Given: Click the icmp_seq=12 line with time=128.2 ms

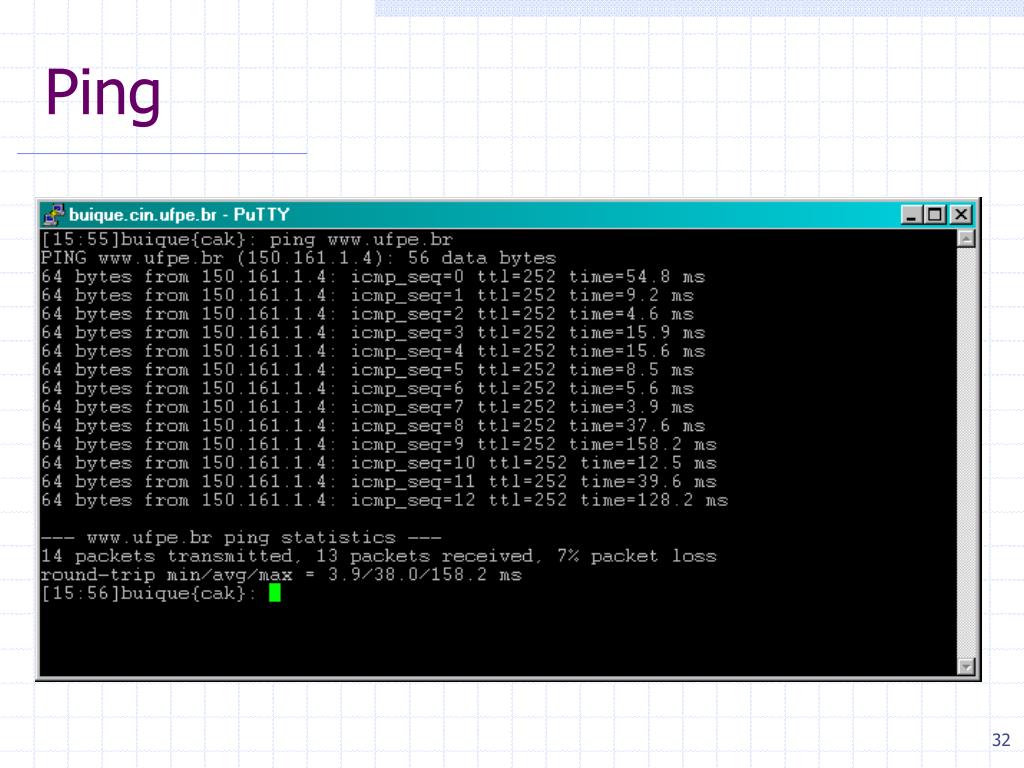Looking at the screenshot, I should pos(384,500).
